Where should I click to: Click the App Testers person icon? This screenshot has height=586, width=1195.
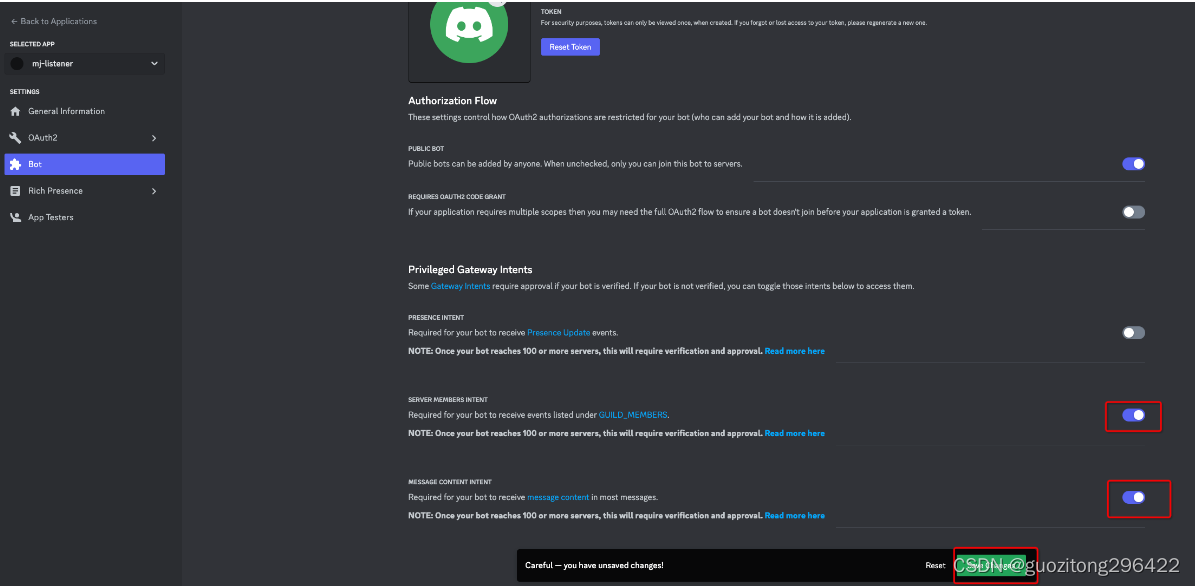[15, 217]
